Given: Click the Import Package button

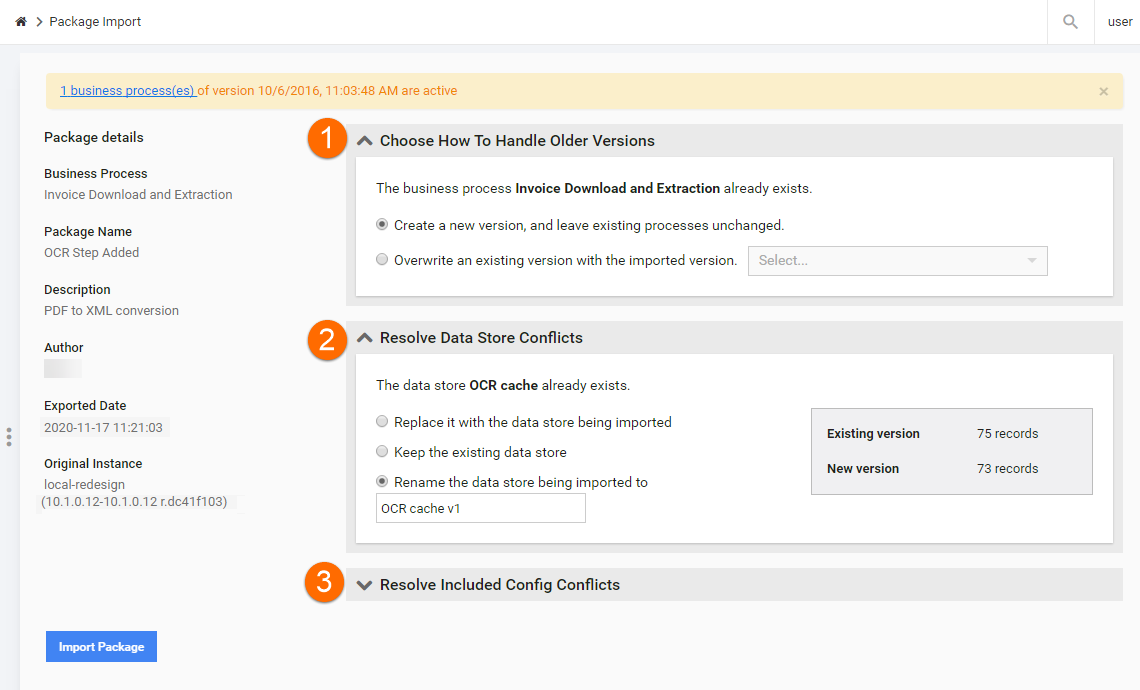Looking at the screenshot, I should [x=101, y=646].
